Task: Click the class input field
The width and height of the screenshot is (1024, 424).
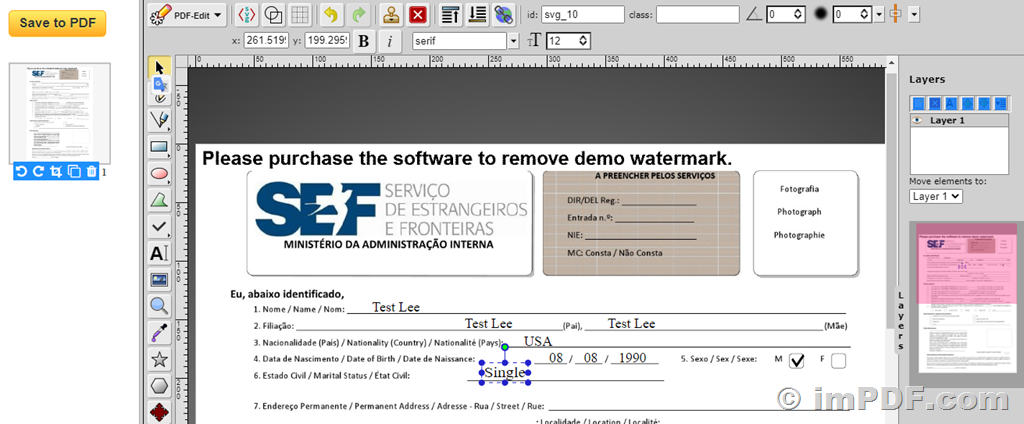Action: point(697,14)
